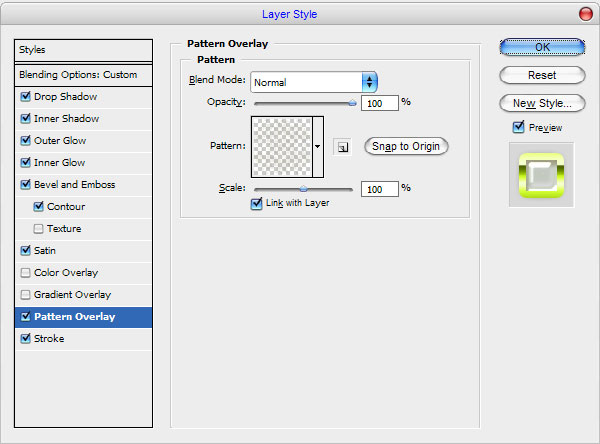Viewport: 600px width, 444px height.
Task: Uncheck the Drop Shadow checkbox
Action: pyautogui.click(x=26, y=96)
